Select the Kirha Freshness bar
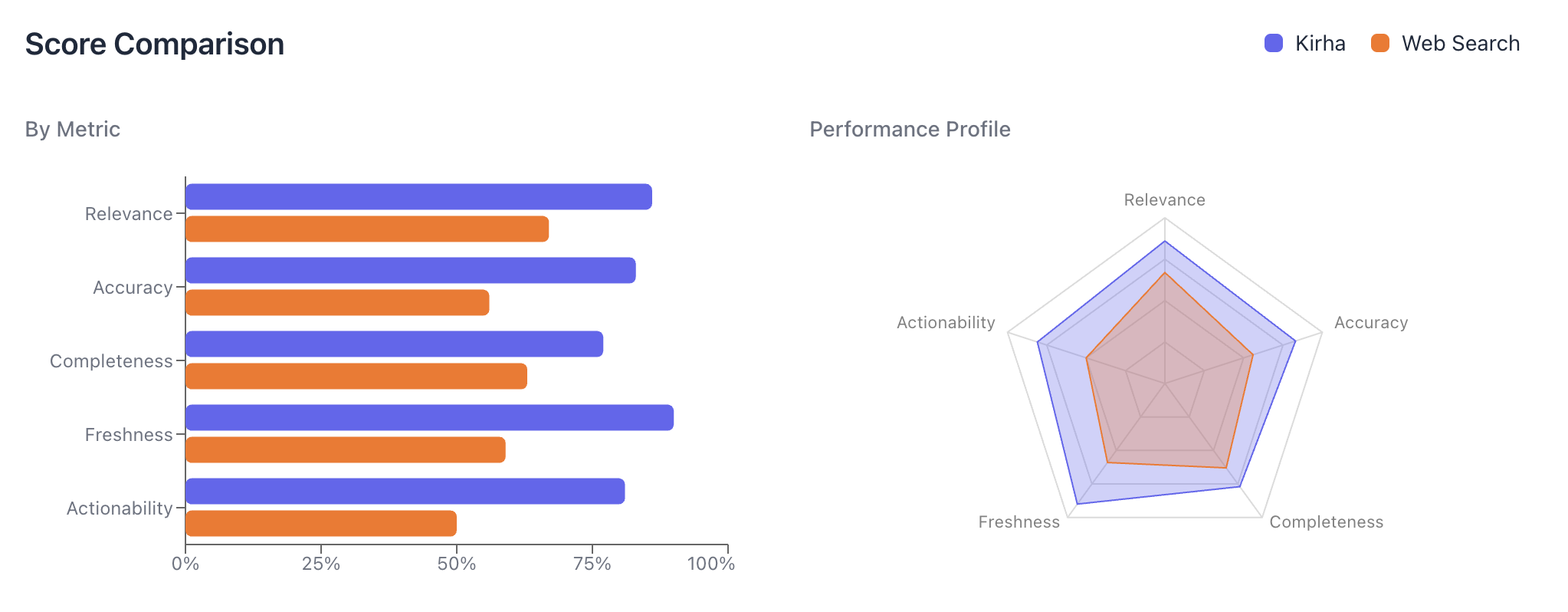 [x=429, y=418]
